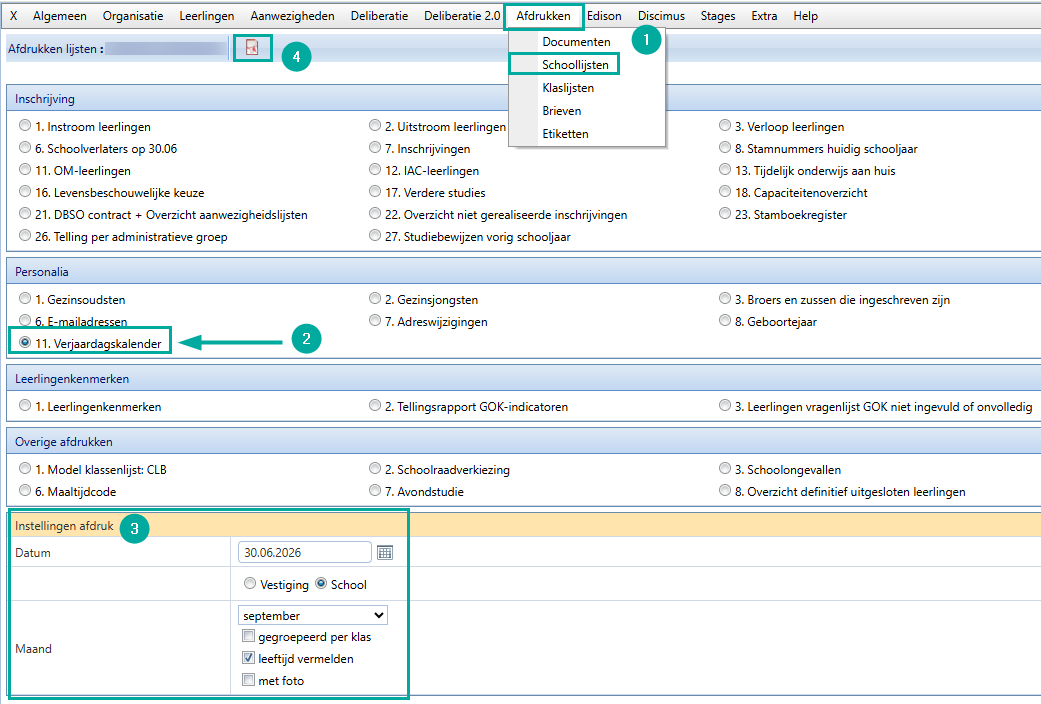Choose Model klassenlijst: CLB option

(x=25, y=468)
